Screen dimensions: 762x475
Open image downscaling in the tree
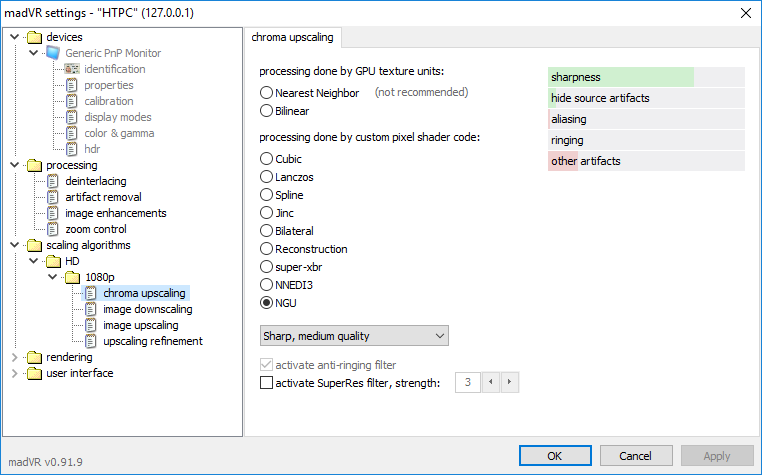[147, 309]
